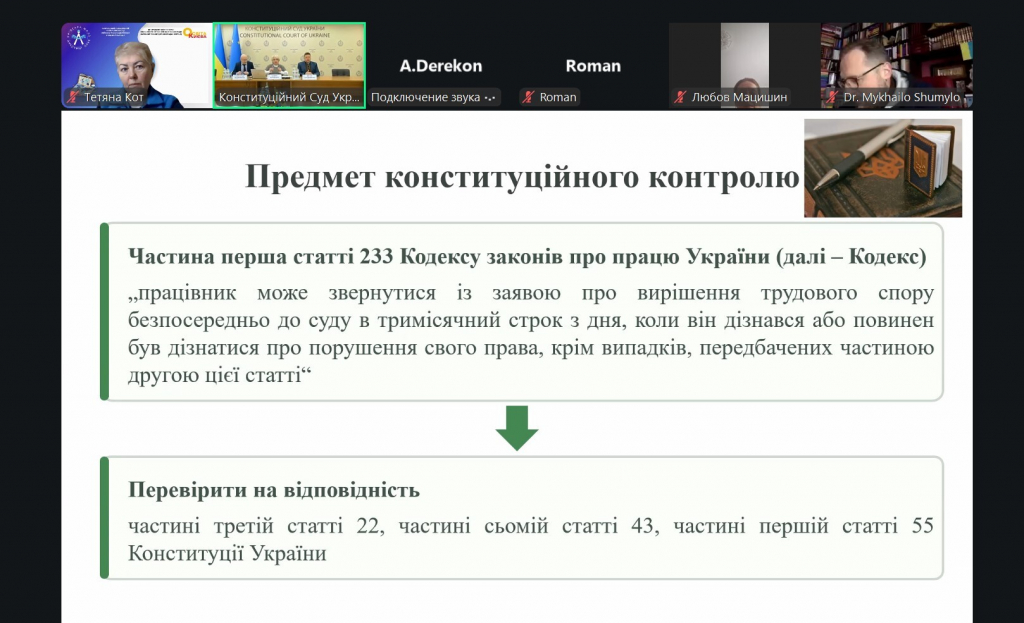Click the Подключение звука status label
Viewport: 1024px width, 623px height.
pyautogui.click(x=426, y=97)
